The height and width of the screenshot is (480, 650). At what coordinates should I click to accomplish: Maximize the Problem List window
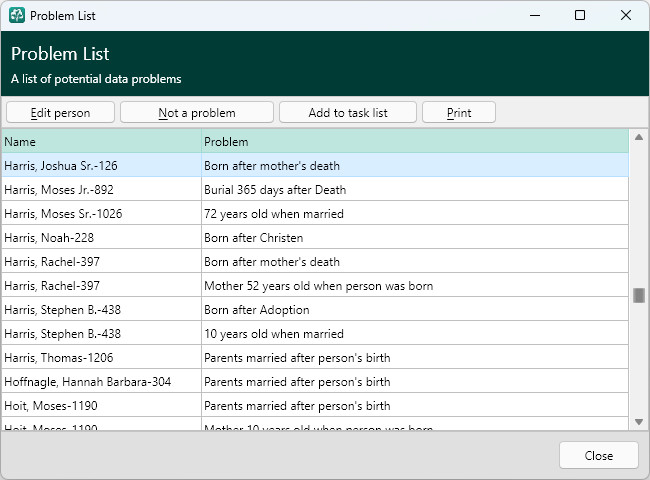[x=580, y=15]
